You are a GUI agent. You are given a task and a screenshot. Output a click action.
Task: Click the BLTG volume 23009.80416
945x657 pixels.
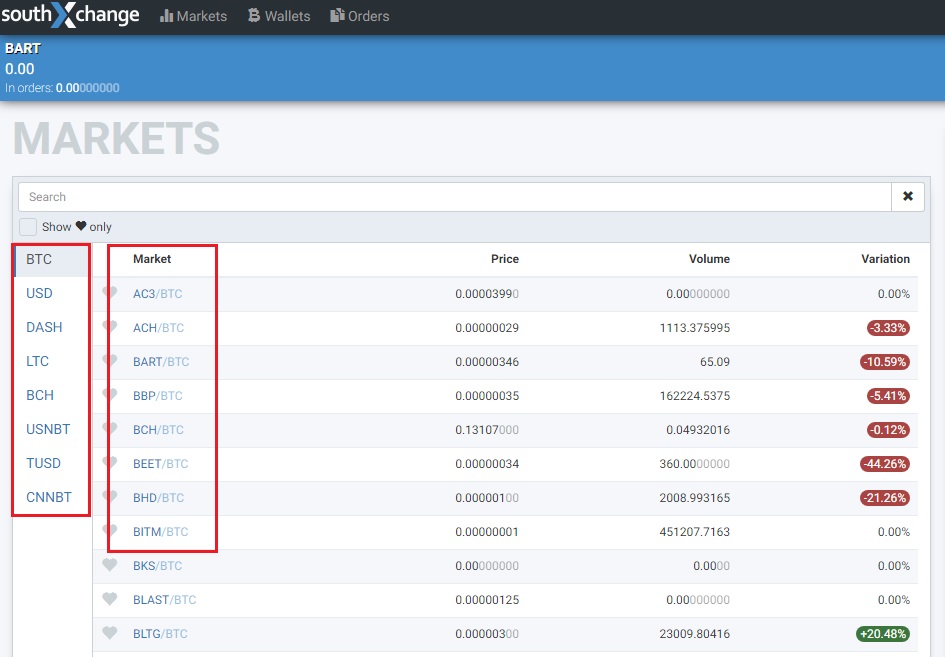(x=695, y=634)
